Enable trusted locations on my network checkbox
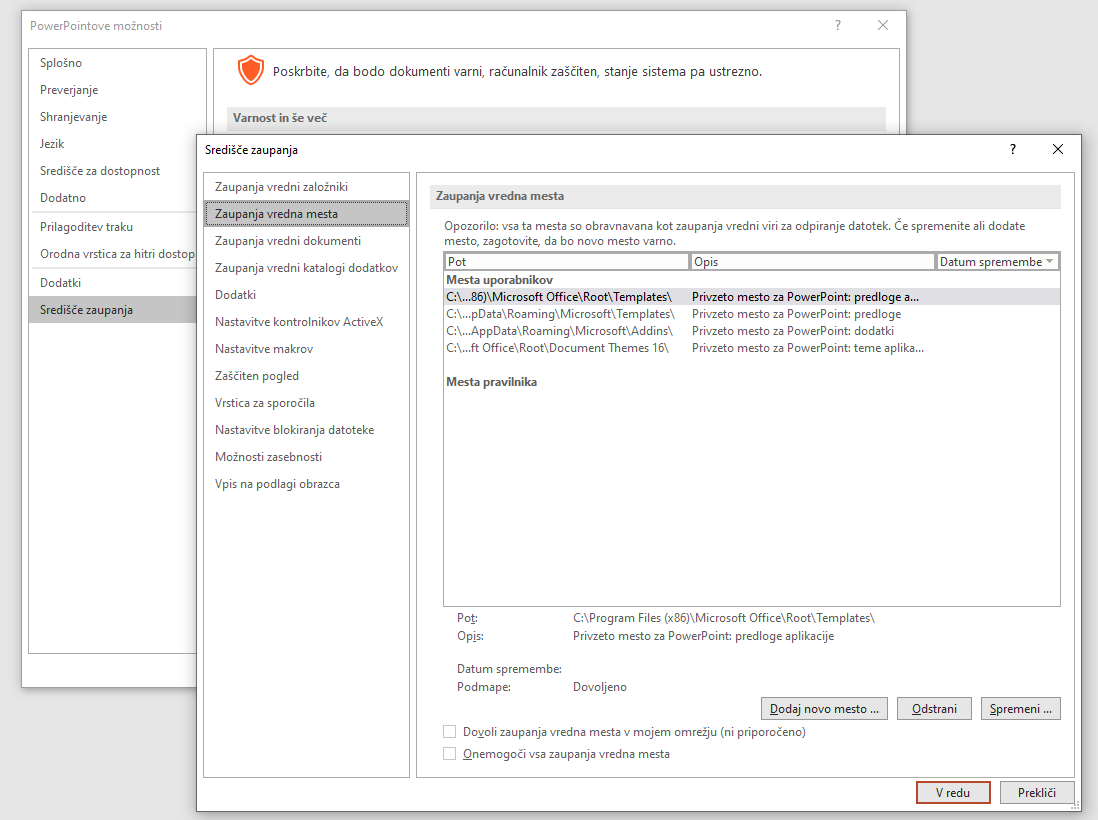The image size is (1098, 820). pyautogui.click(x=450, y=732)
